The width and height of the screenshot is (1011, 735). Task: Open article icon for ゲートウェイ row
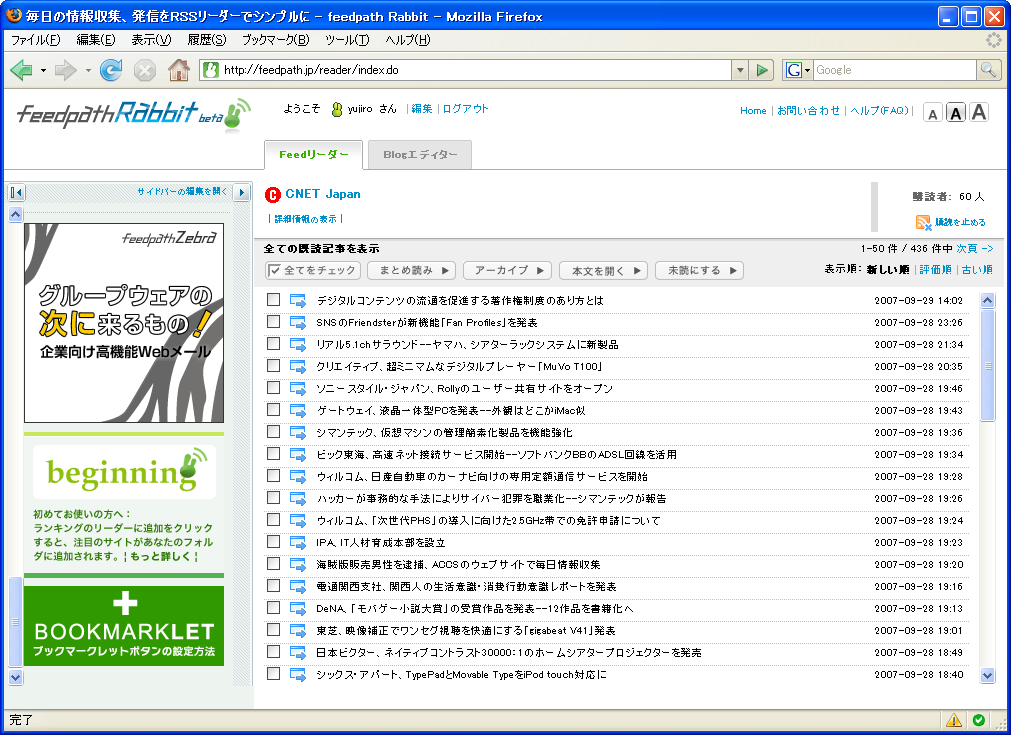[x=297, y=410]
